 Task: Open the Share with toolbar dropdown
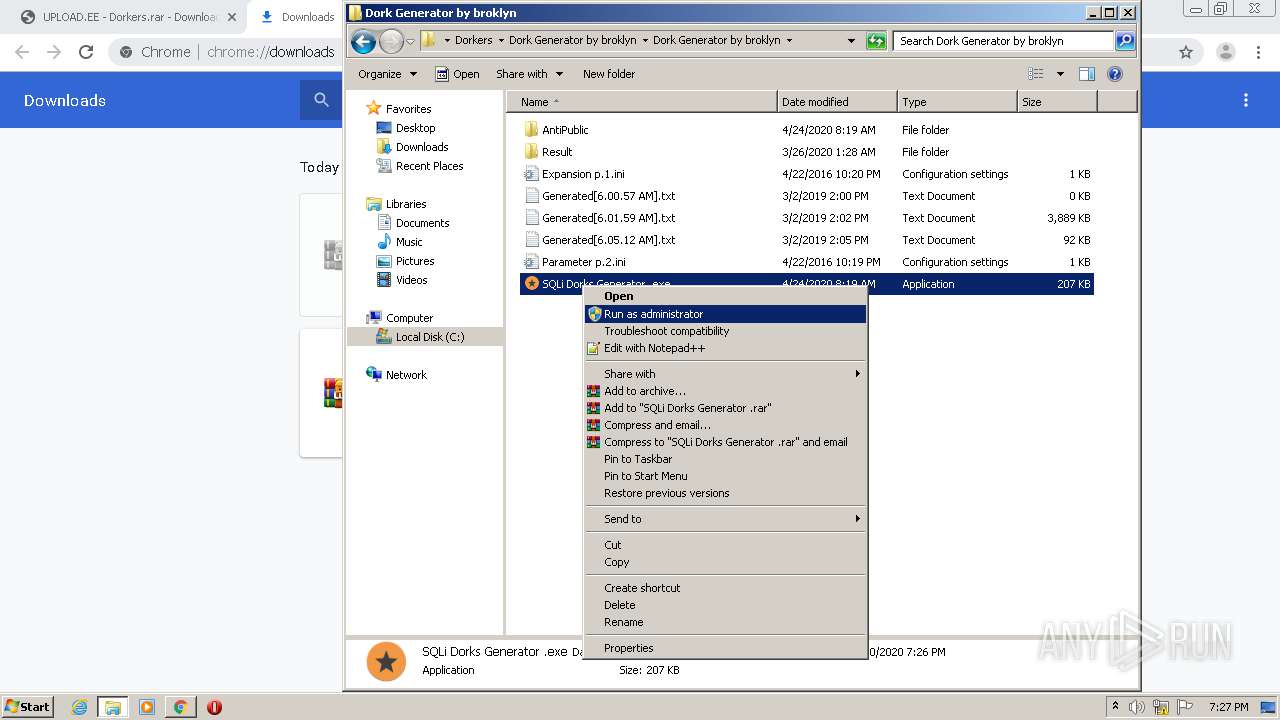529,74
